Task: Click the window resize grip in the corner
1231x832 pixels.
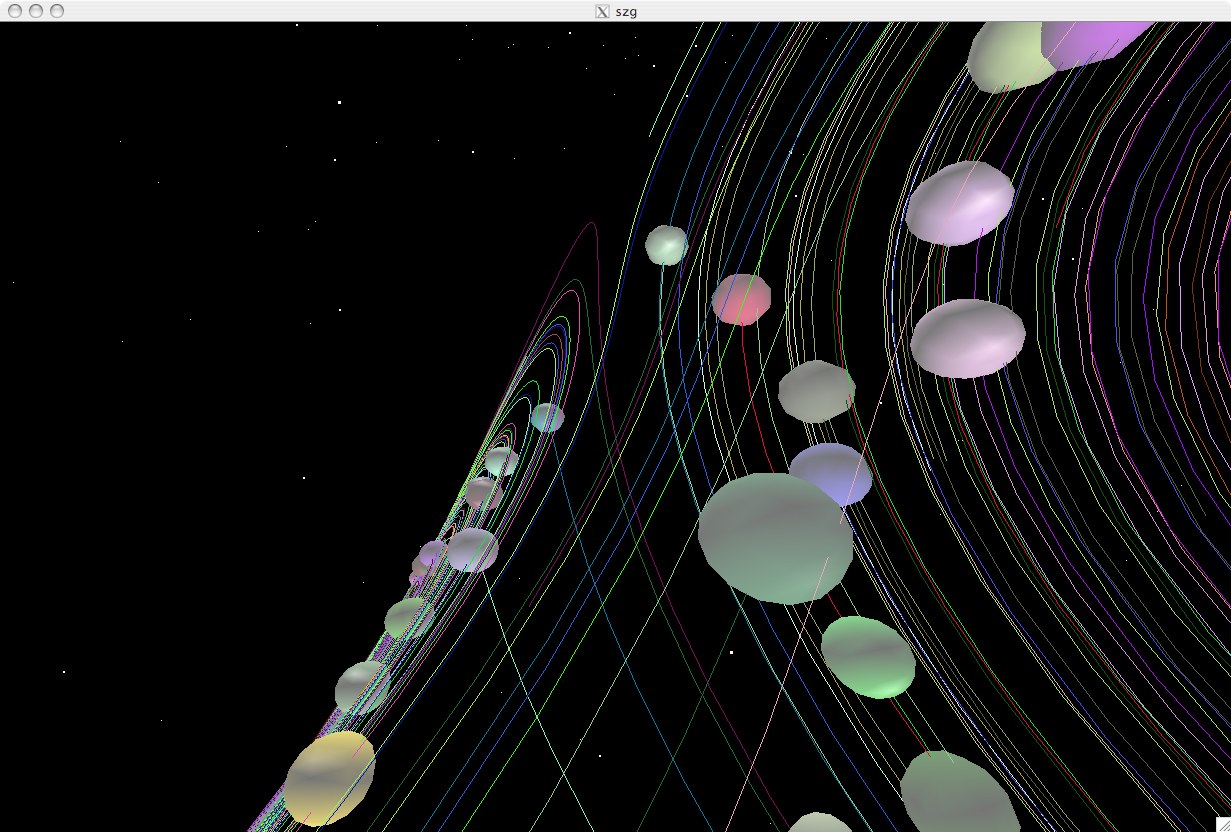Action: pyautogui.click(x=1221, y=823)
